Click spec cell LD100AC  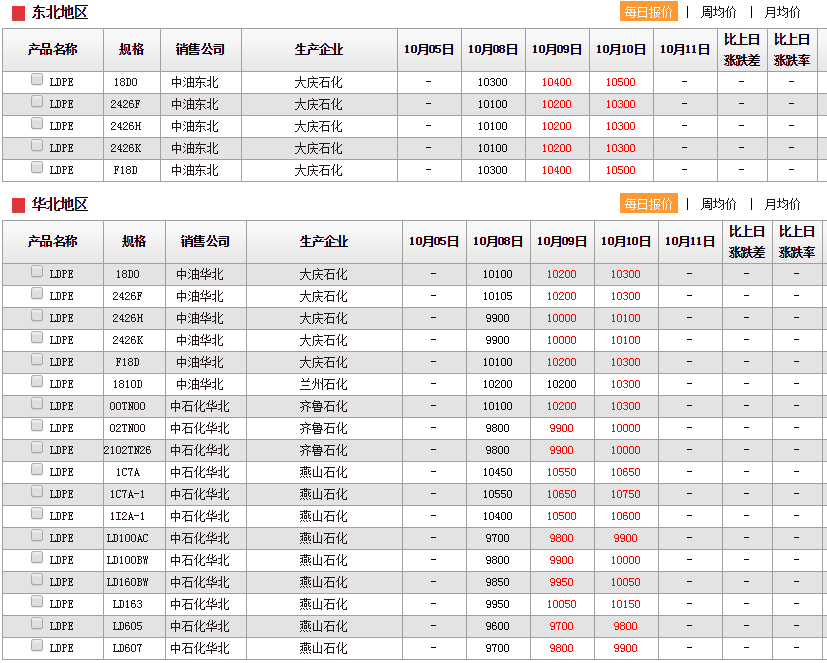128,539
